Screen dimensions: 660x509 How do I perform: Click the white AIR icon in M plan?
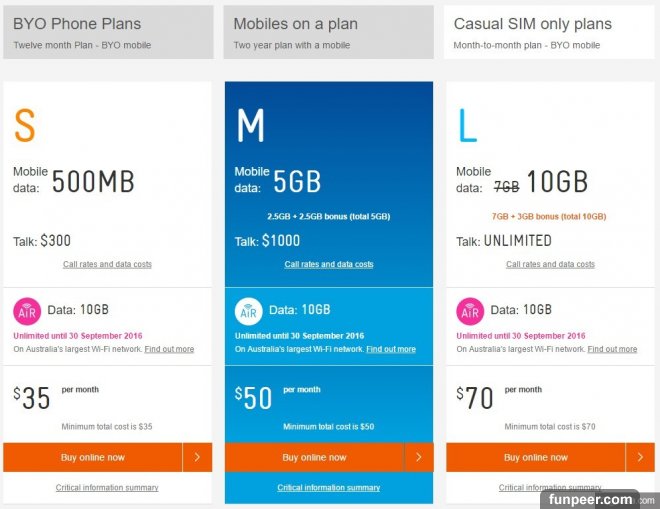pyautogui.click(x=249, y=311)
